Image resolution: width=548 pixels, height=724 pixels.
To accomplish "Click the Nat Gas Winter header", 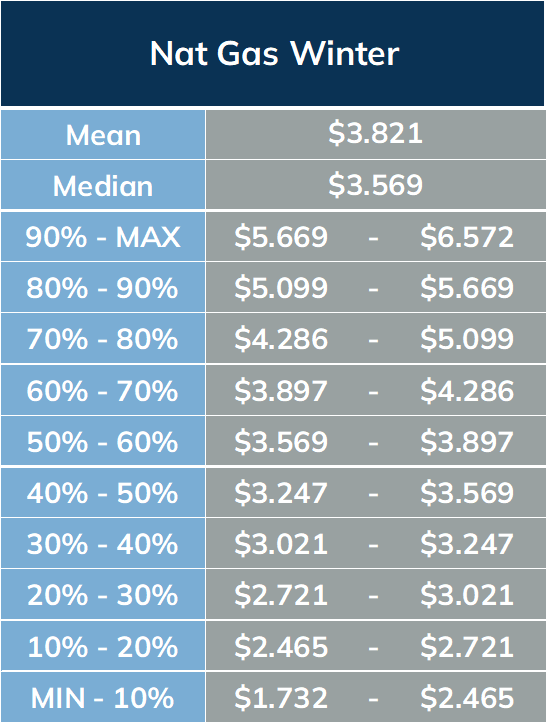I will pyautogui.click(x=274, y=54).
